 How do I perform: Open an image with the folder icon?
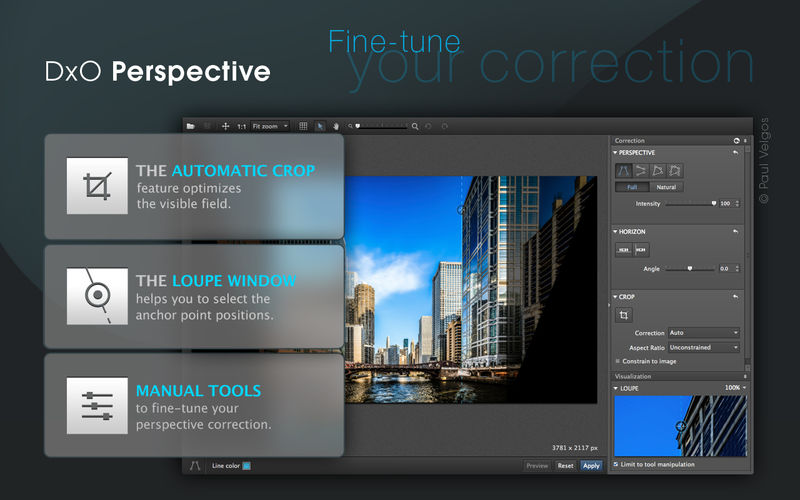coord(190,126)
